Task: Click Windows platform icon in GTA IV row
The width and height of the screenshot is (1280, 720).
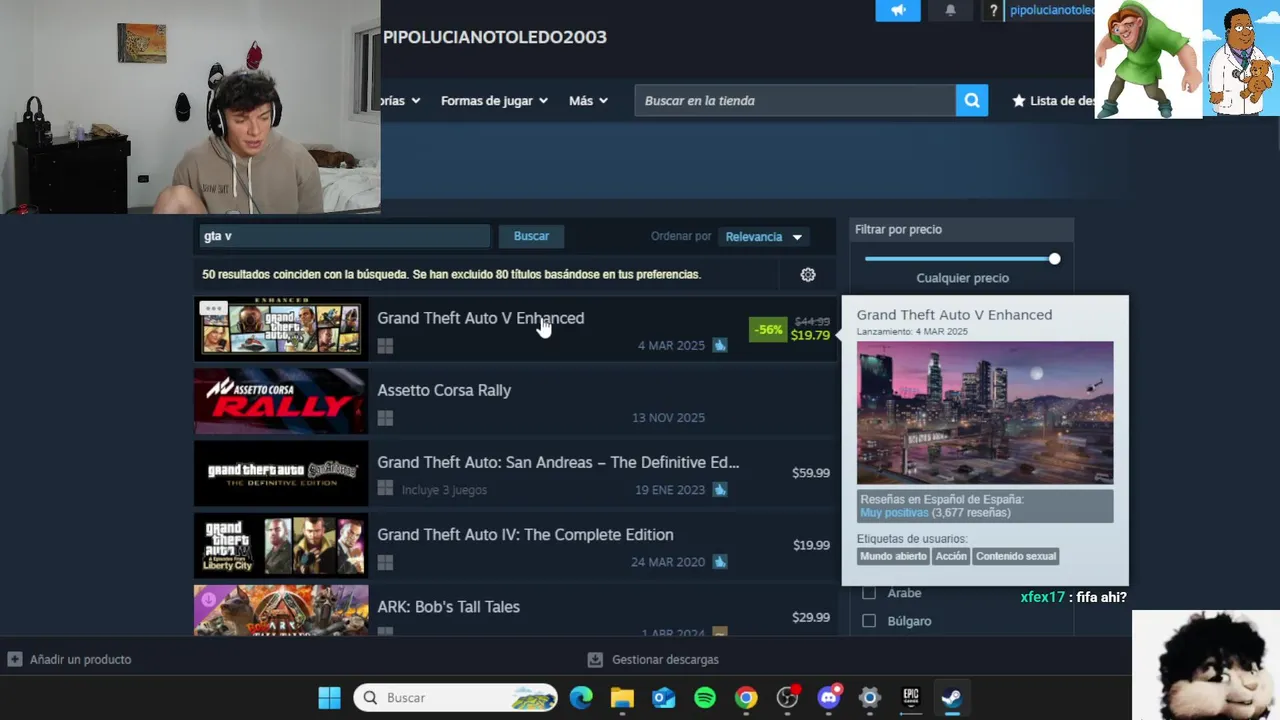Action: [385, 562]
